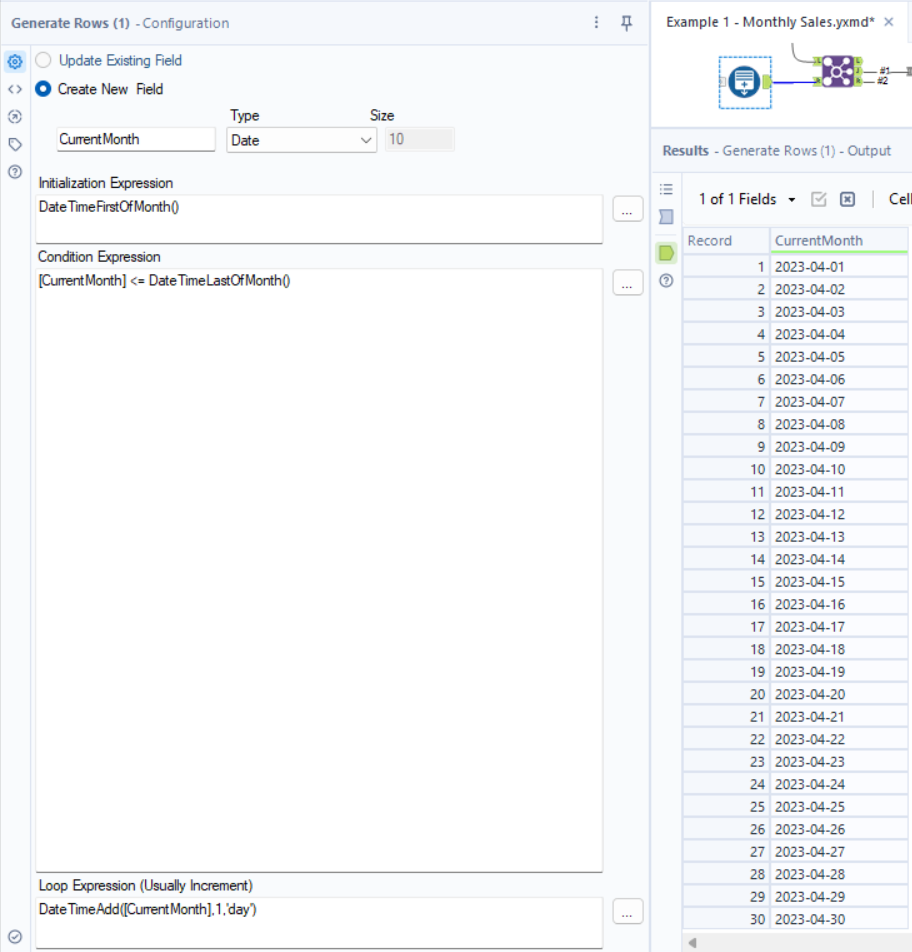Select the green output anchor in Results panel
Screen dimensions: 912x952
(x=666, y=252)
